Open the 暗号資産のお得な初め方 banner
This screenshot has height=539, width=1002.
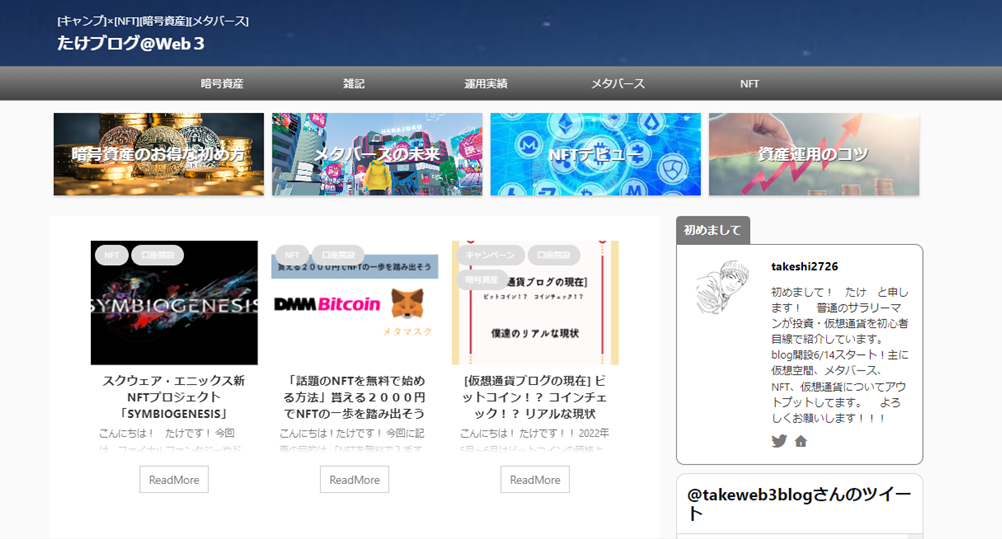coord(158,154)
